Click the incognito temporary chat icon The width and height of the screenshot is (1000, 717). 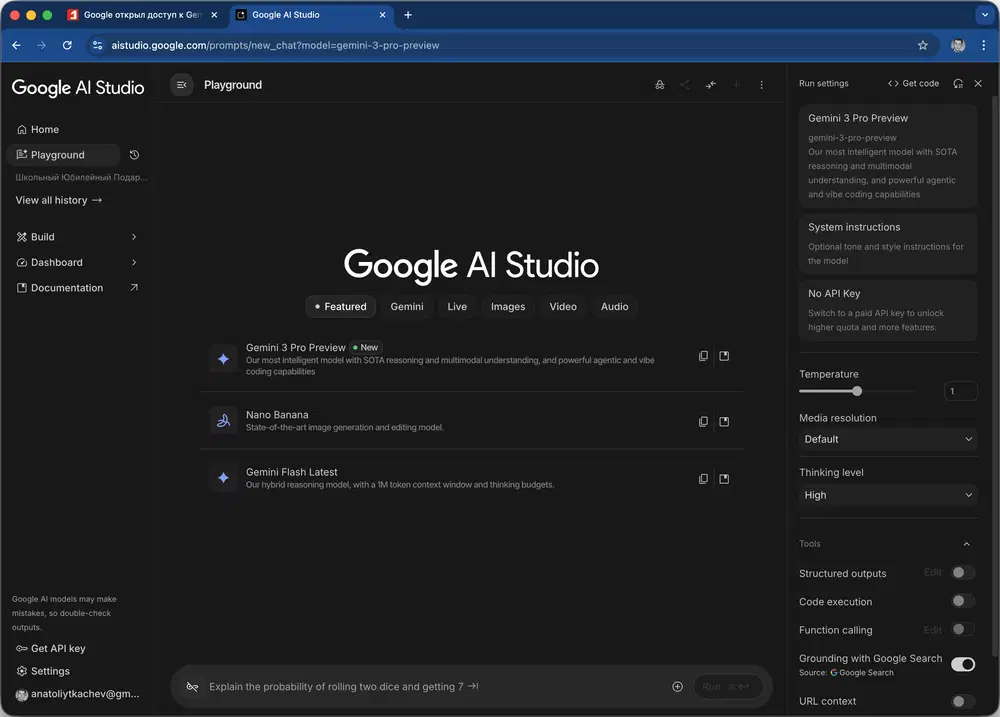(x=659, y=85)
